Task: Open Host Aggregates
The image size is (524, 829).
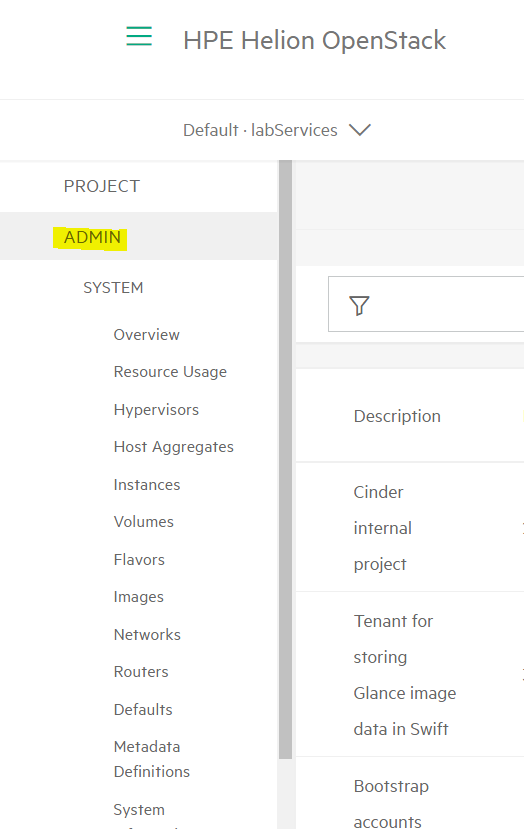Action: (173, 447)
